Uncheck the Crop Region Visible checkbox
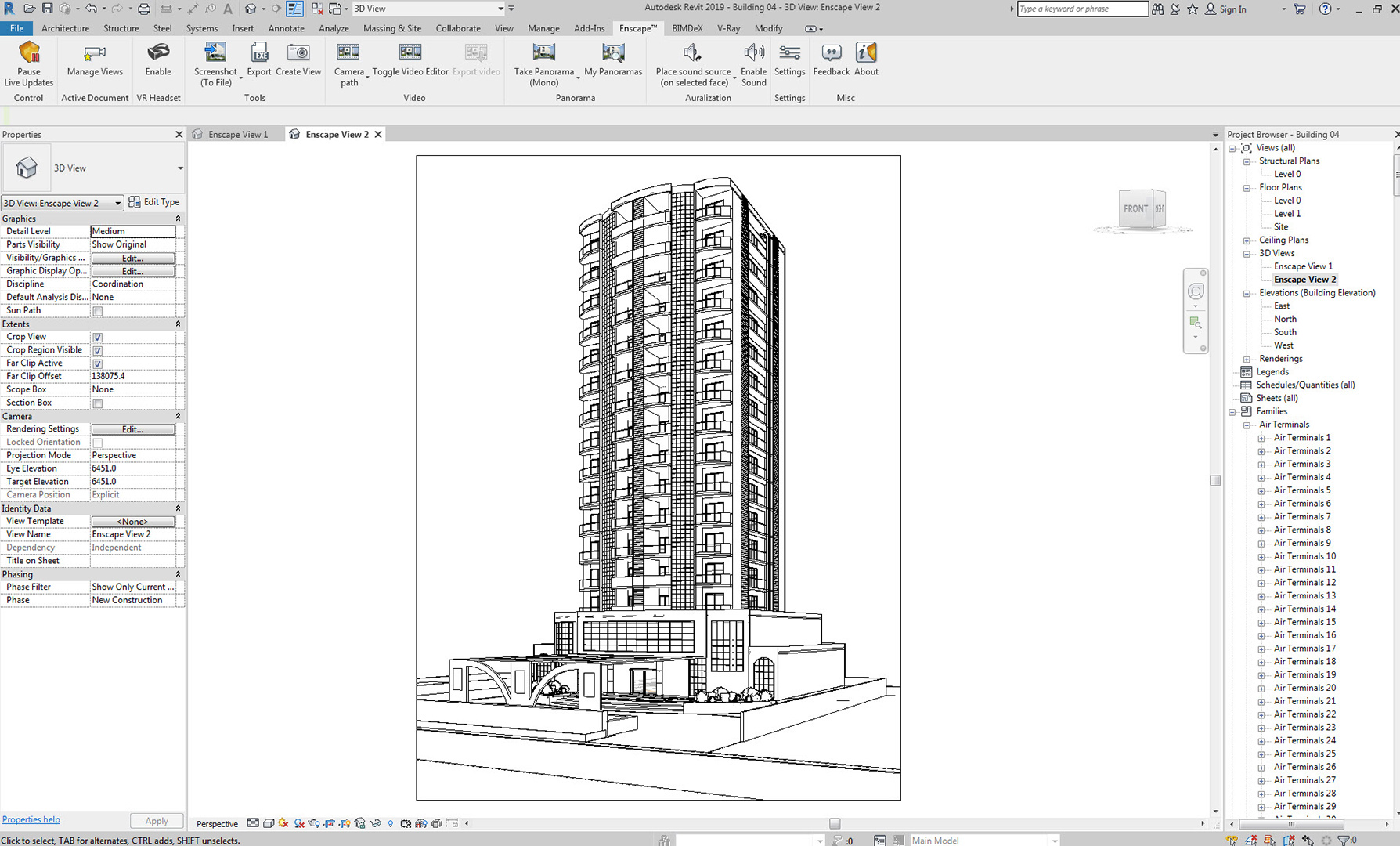1400x846 pixels. click(x=98, y=350)
